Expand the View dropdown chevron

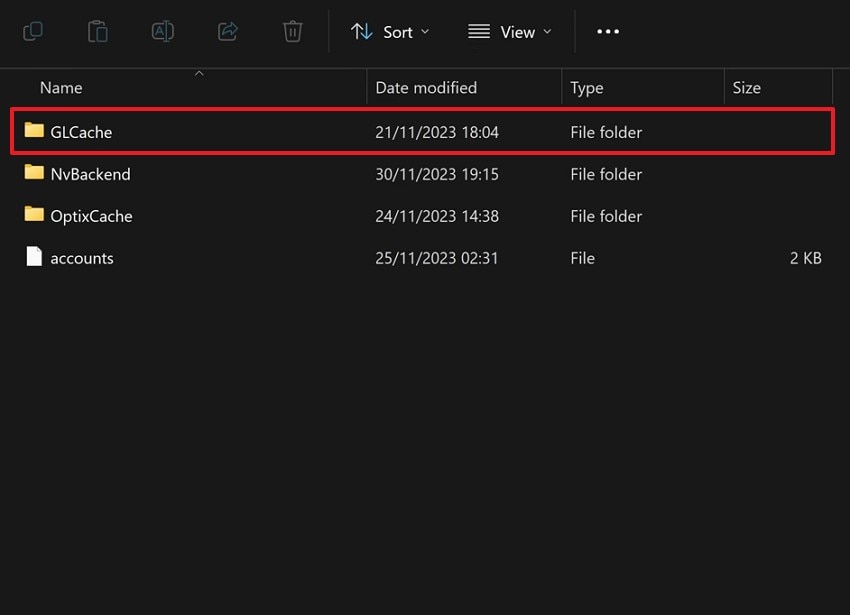pos(548,31)
